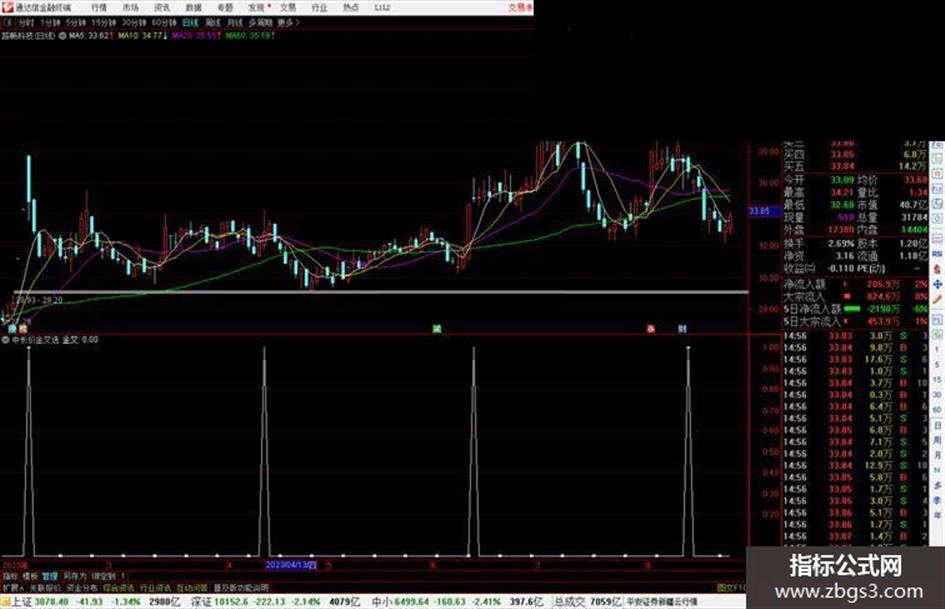Open the 行业 menu
The image size is (945, 609).
point(319,7)
